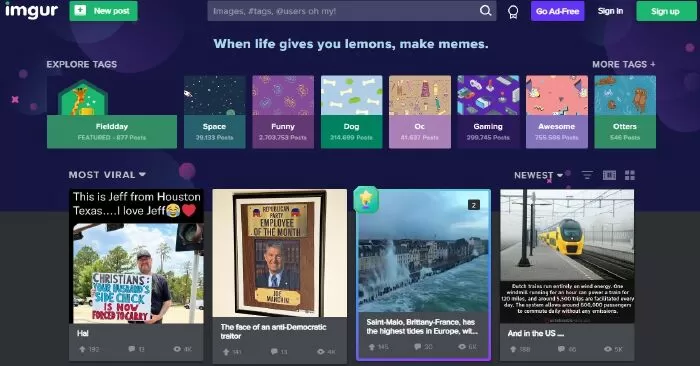Click the 'And in the US ...' title
Image resolution: width=700 pixels, height=366 pixels.
coord(536,333)
